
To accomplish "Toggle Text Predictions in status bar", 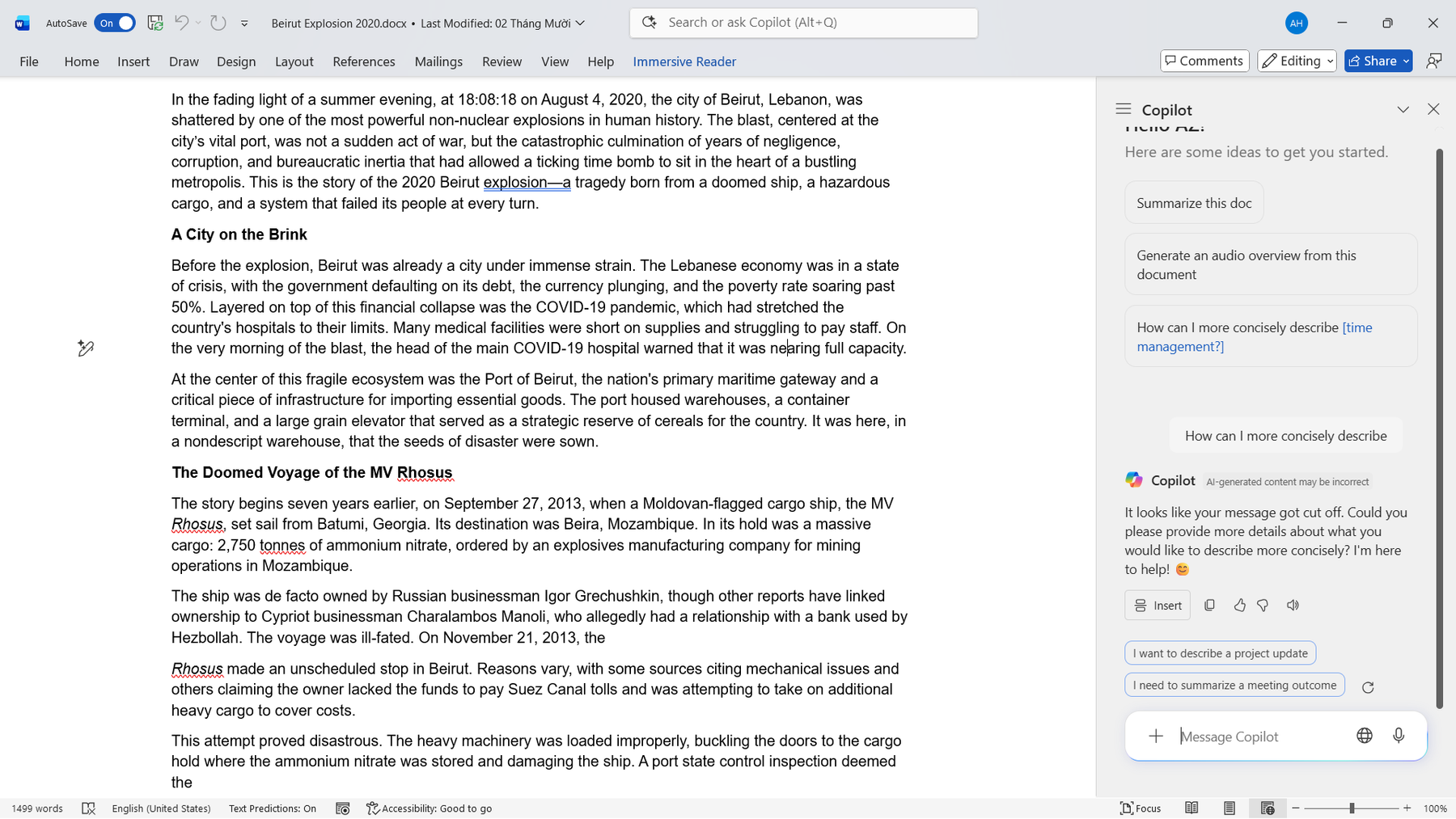I will (272, 808).
